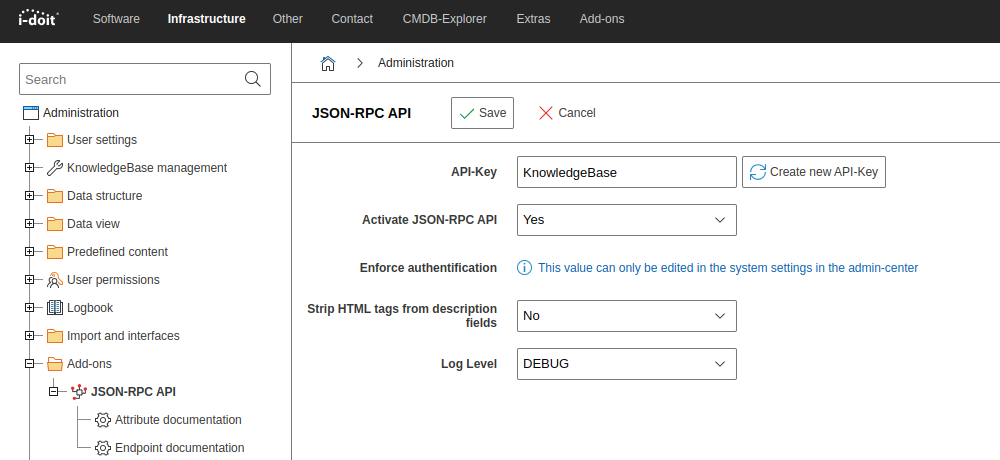This screenshot has height=460, width=1000.
Task: Click the enforce authentification info icon
Action: (x=523, y=268)
